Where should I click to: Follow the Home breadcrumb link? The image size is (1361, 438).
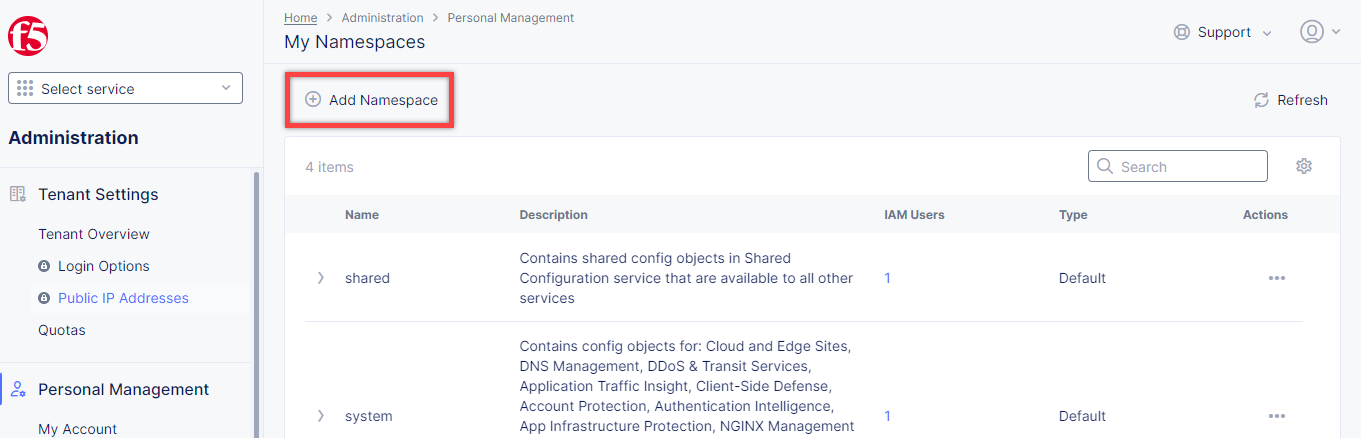[x=300, y=18]
